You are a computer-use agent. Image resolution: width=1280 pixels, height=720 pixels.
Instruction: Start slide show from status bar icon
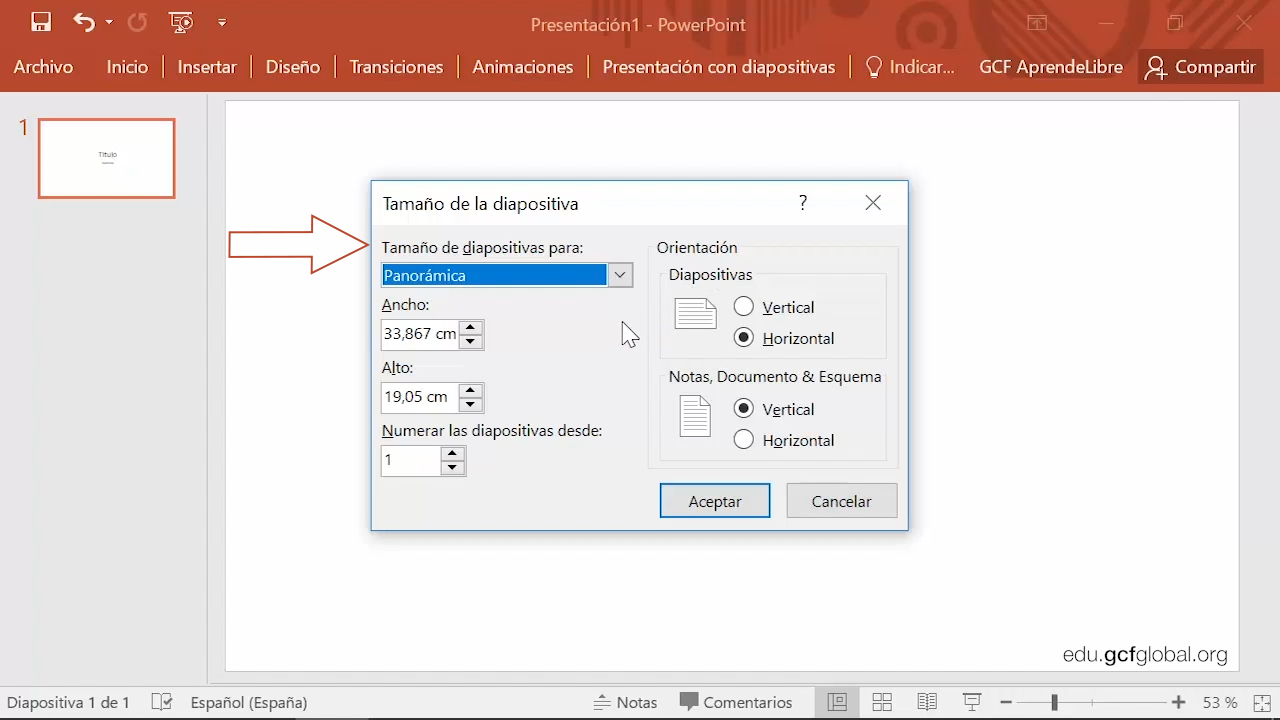[971, 702]
